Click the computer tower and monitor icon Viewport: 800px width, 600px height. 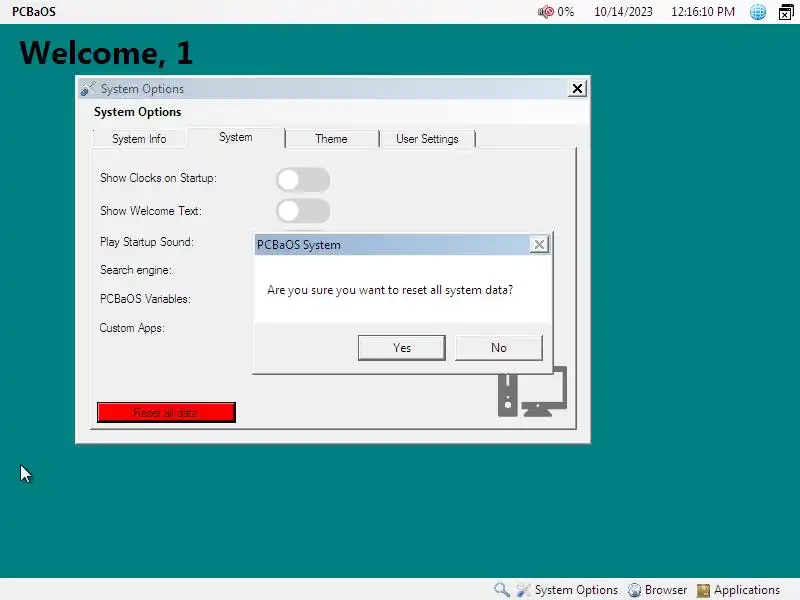(x=533, y=392)
